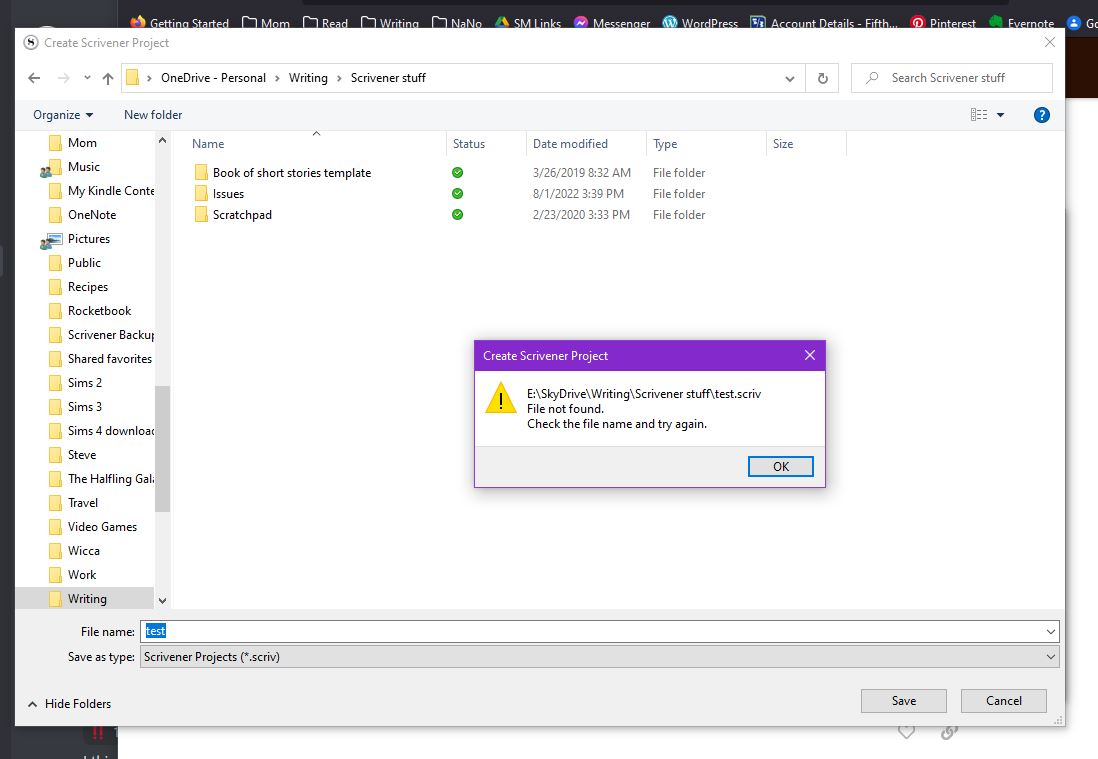Click the Back navigation arrow
The width and height of the screenshot is (1098, 759).
tap(34, 78)
